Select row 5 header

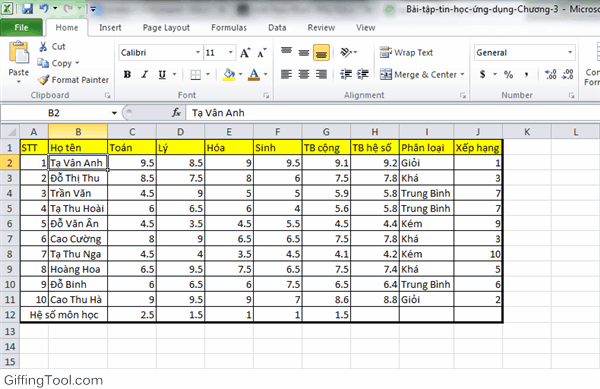click(10, 208)
